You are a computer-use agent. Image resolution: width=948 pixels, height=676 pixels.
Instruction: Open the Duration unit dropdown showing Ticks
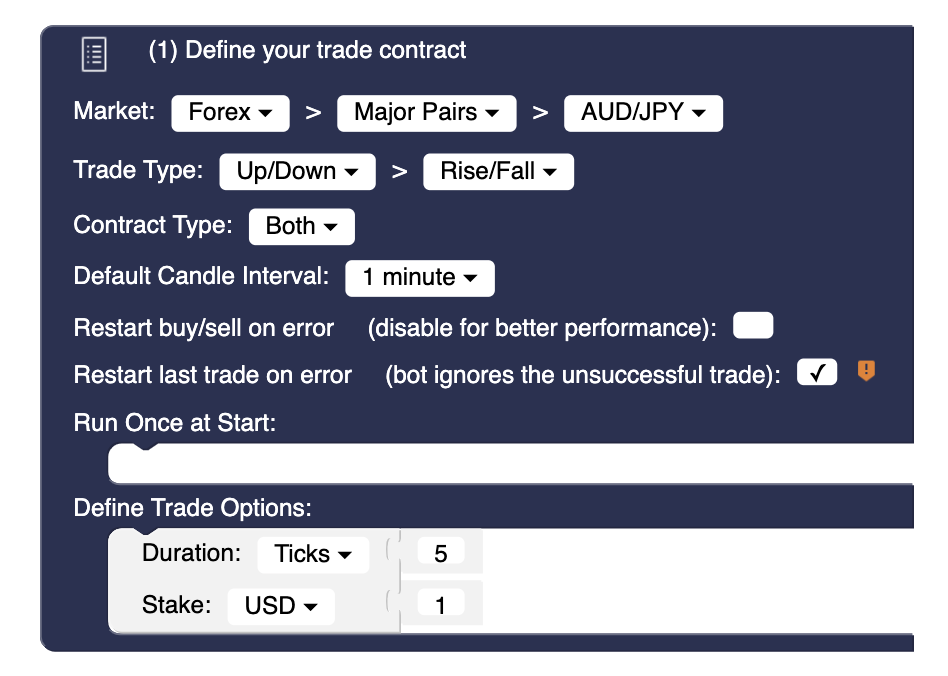click(x=313, y=553)
